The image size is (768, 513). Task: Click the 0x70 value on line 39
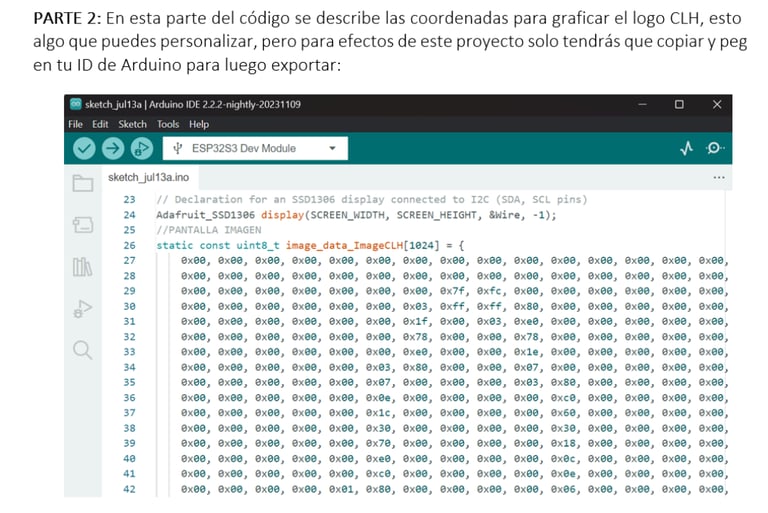tap(378, 443)
